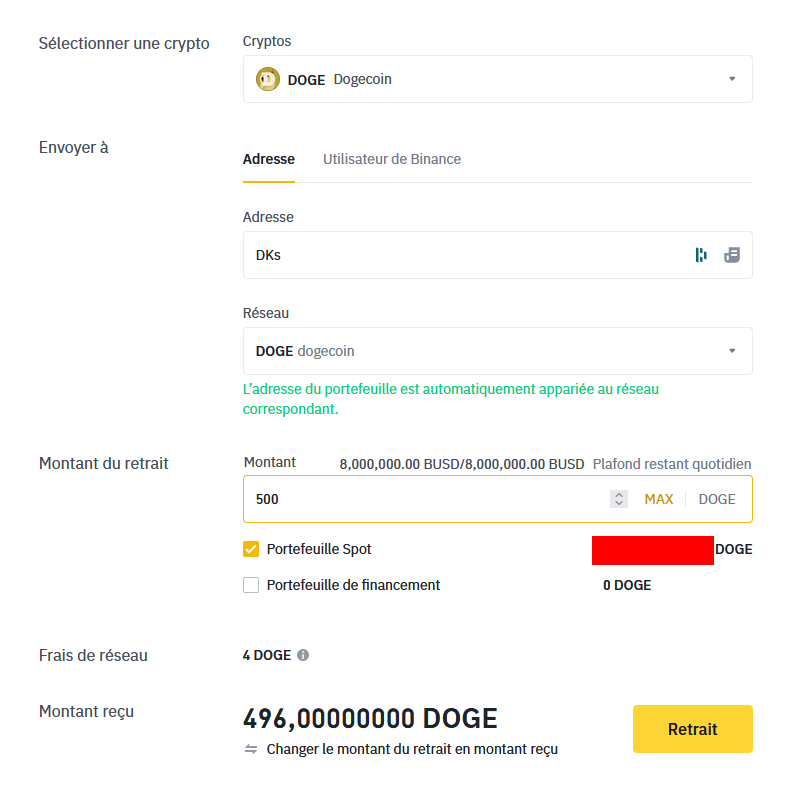Image resolution: width=808 pixels, height=803 pixels.
Task: Click the Portefeuille Spot label
Action: (319, 549)
